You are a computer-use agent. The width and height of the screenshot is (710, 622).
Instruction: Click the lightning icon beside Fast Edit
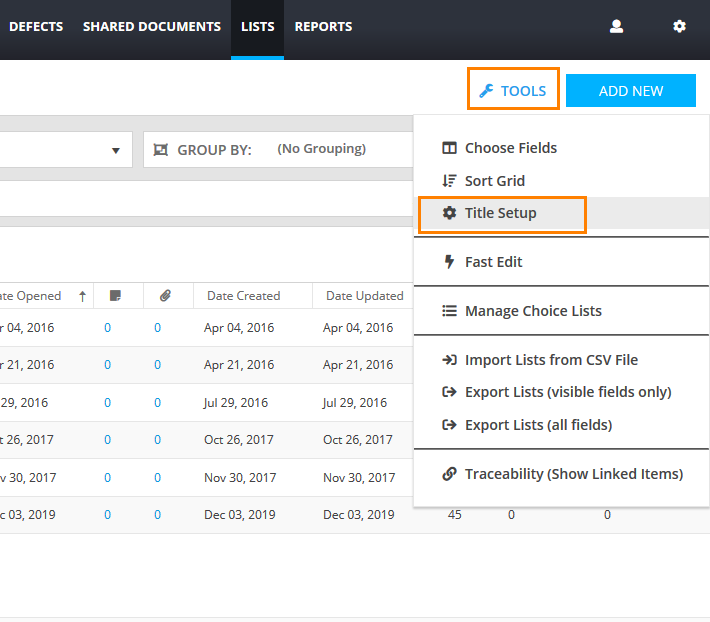(x=449, y=262)
